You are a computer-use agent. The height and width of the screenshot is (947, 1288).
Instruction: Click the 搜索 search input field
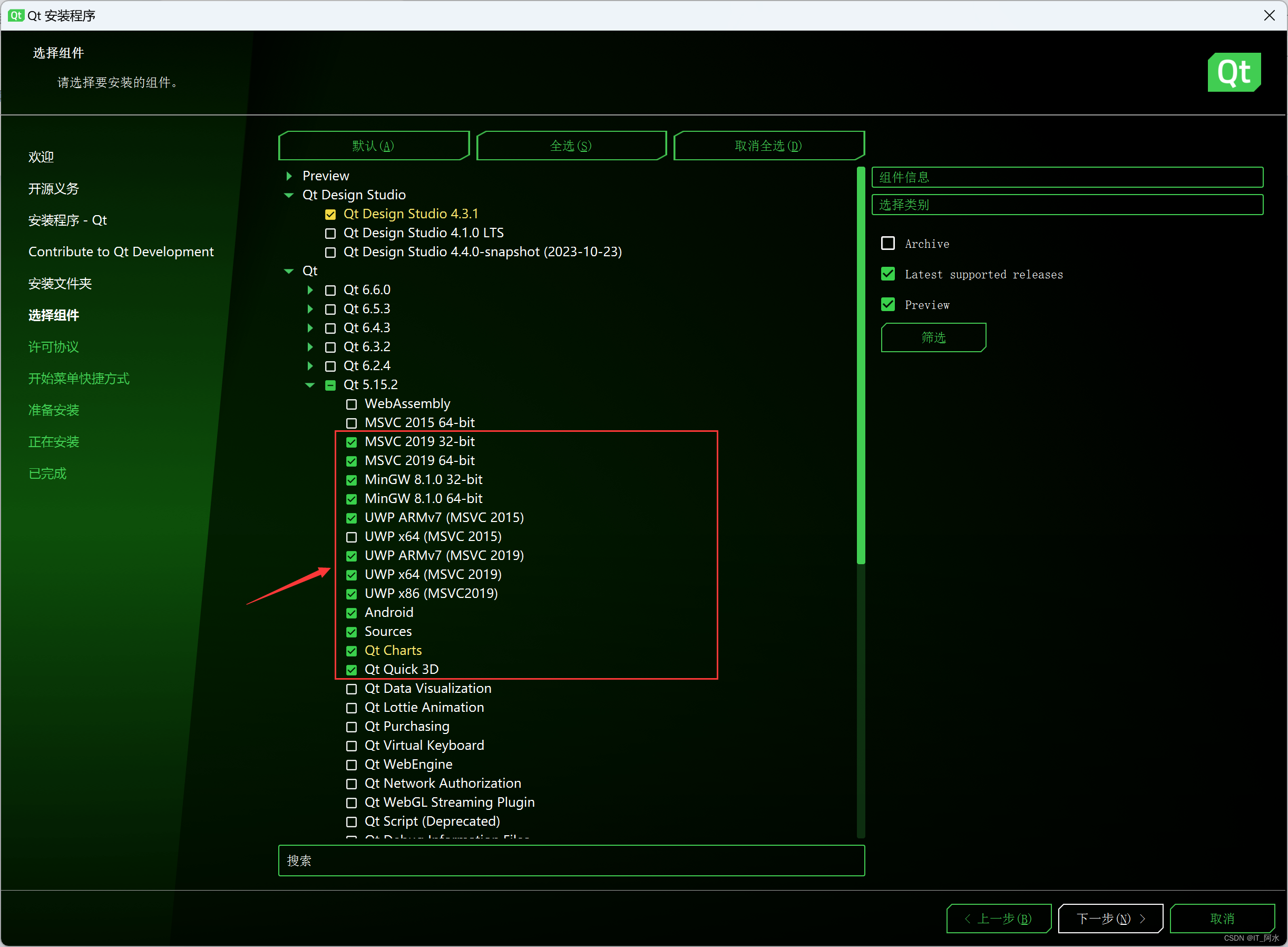(571, 861)
